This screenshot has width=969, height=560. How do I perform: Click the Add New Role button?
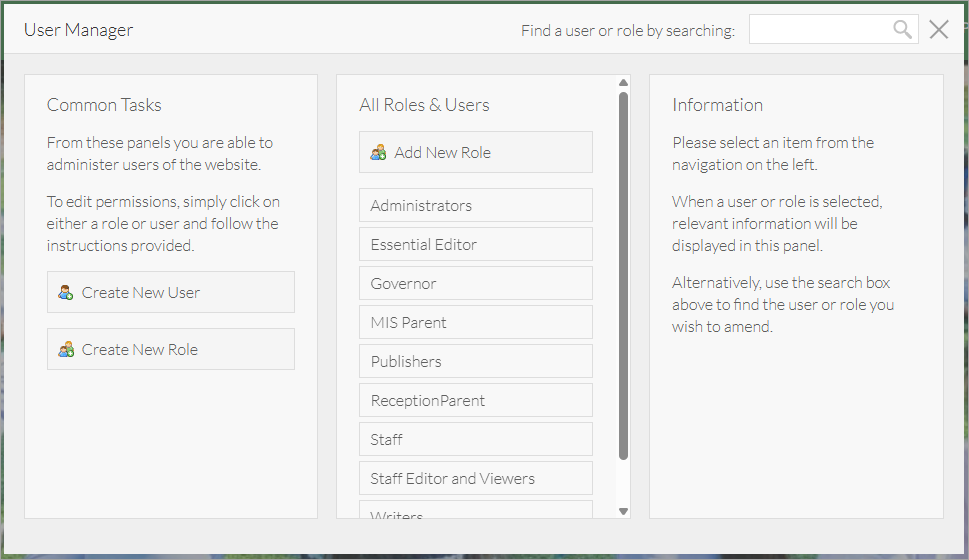pyautogui.click(x=475, y=153)
